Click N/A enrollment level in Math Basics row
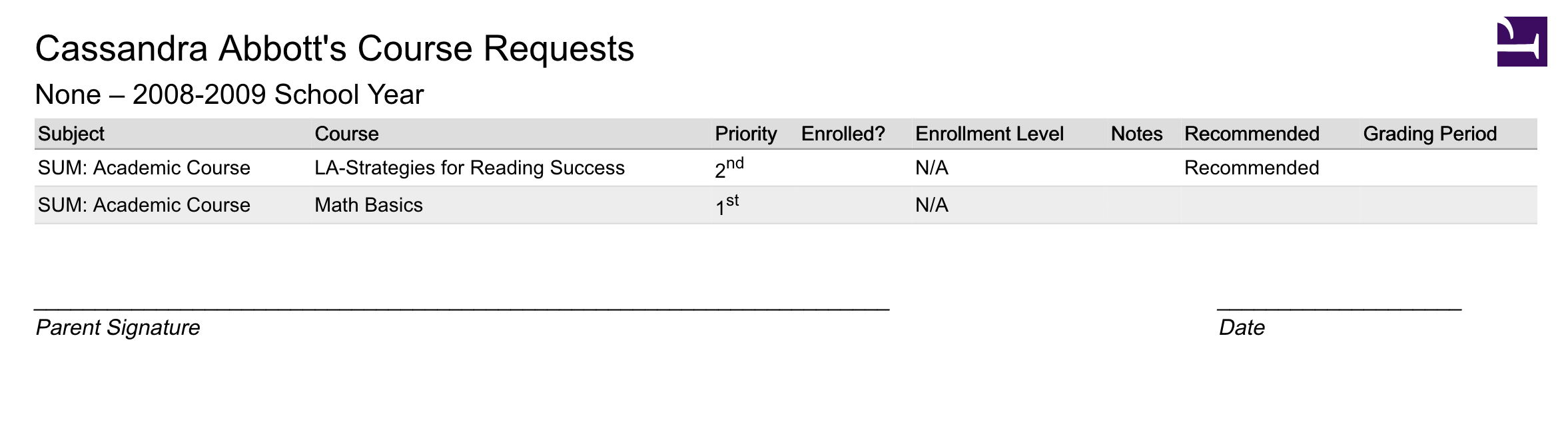 pos(931,205)
